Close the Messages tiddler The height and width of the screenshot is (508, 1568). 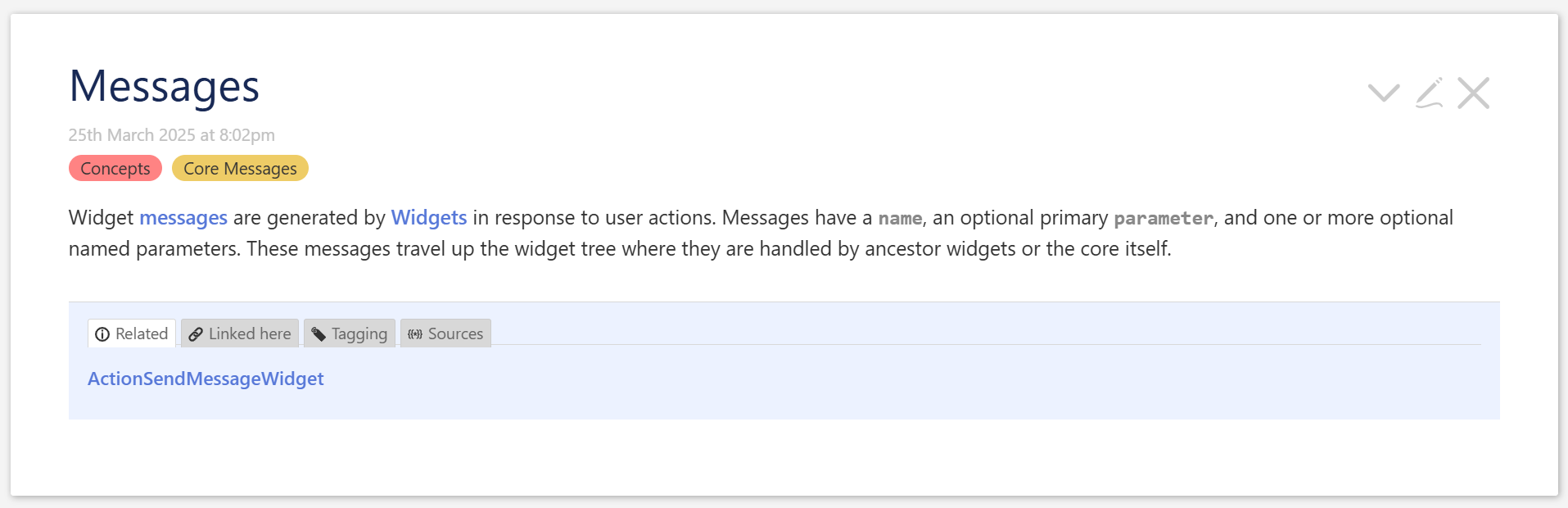click(1474, 93)
